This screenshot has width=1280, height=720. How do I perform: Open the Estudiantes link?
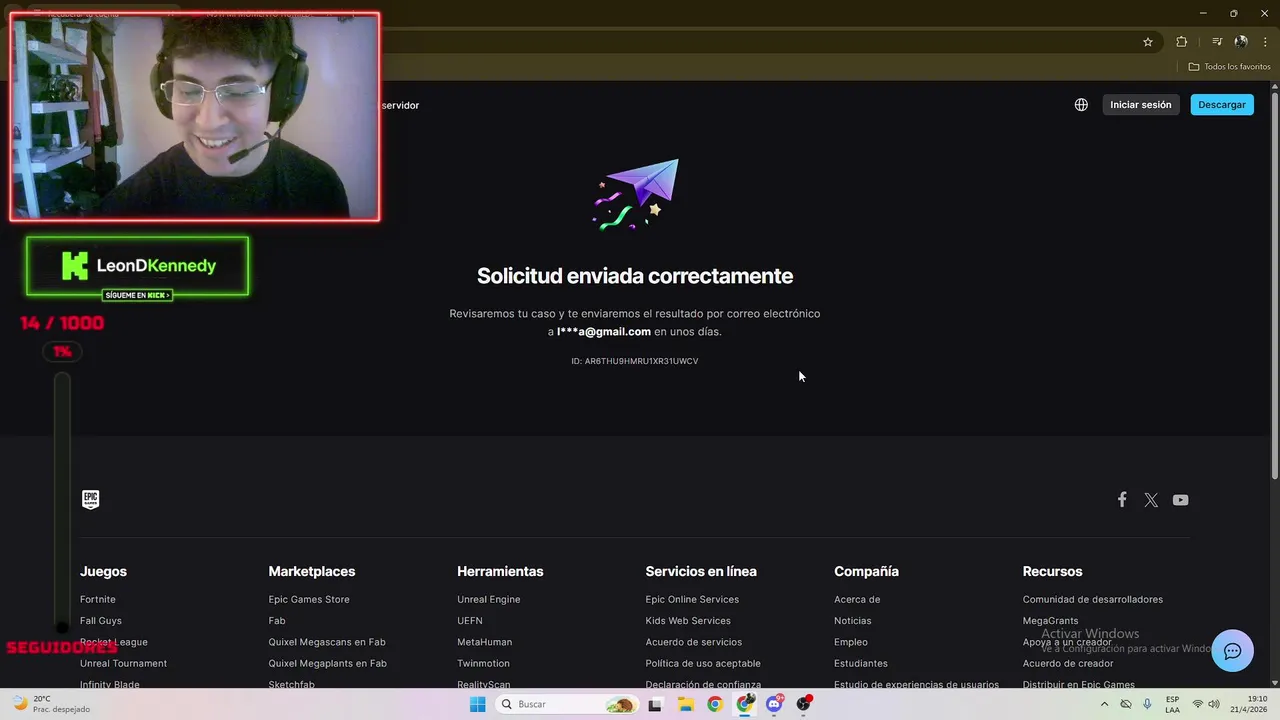tap(861, 663)
